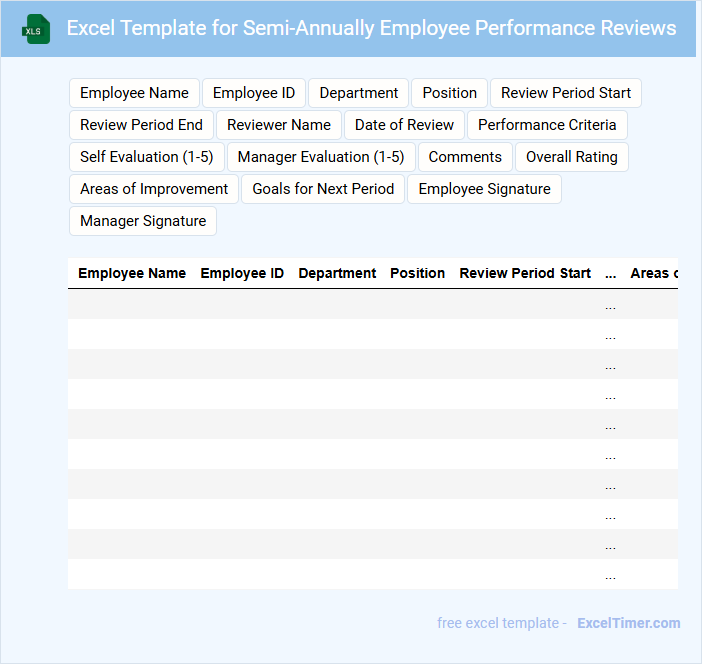
Task: Select the Reviewer Name tag
Action: tap(279, 125)
